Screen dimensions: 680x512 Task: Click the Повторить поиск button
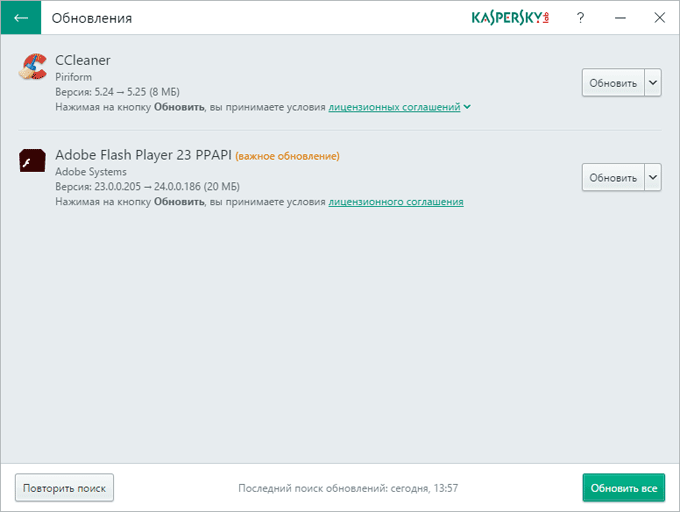click(65, 488)
